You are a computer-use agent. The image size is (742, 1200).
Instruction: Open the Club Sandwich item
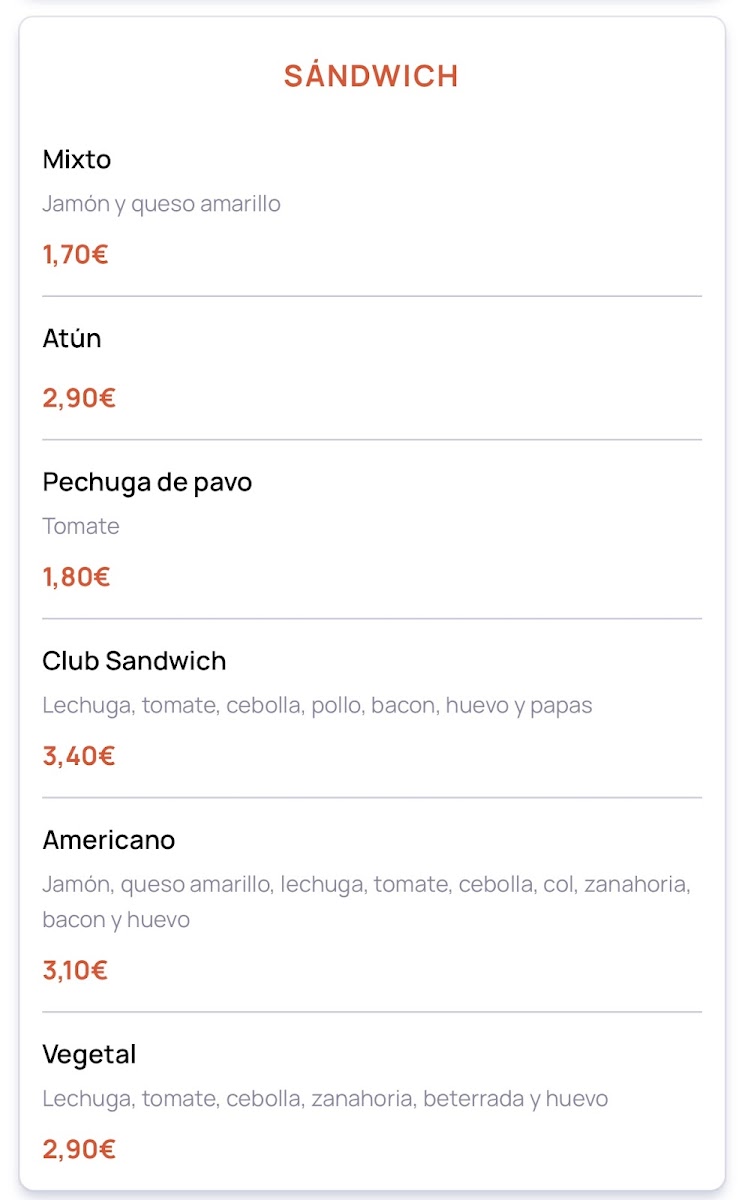click(134, 661)
